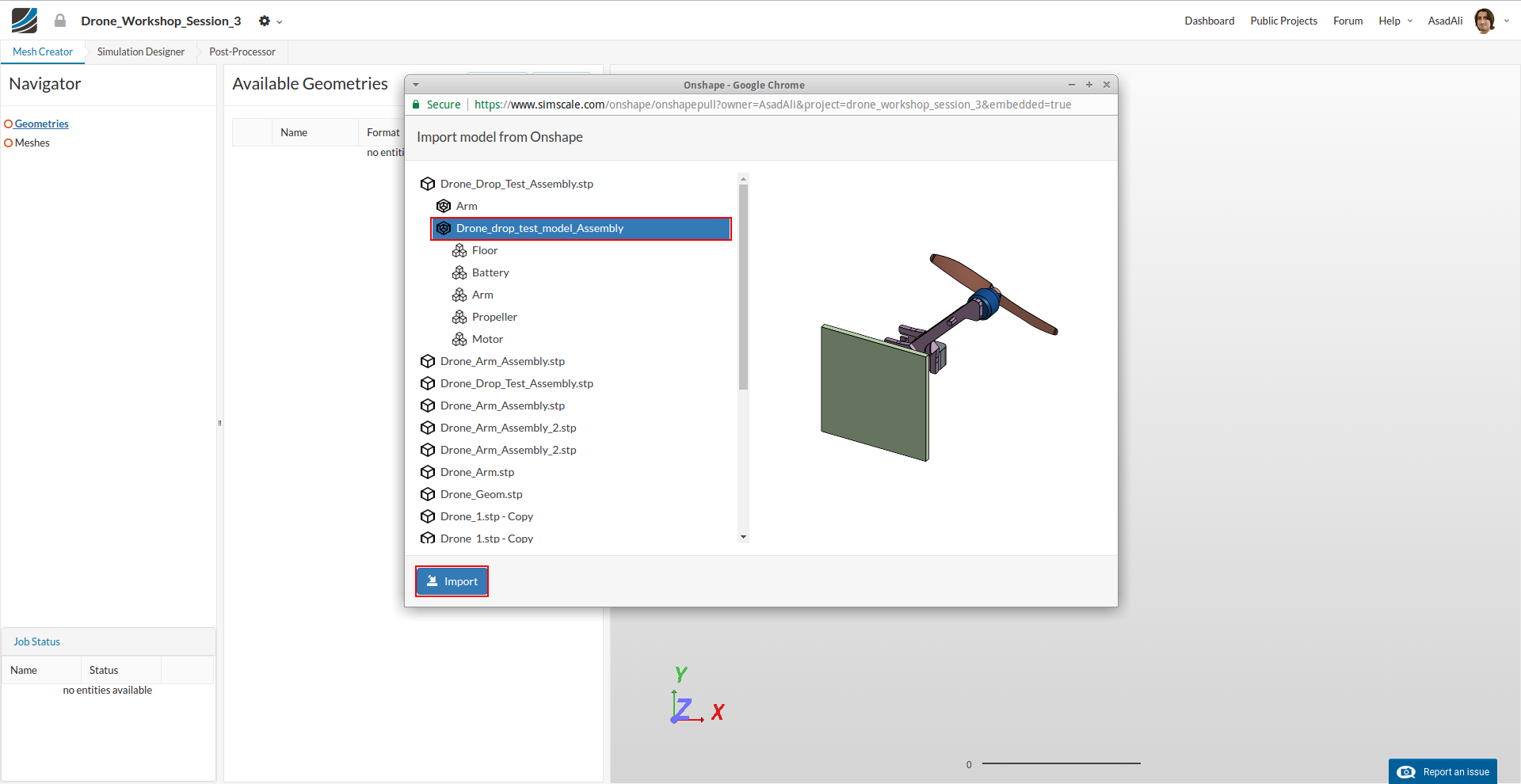
Task: Select the Arm entry above Drone_drop_test_model_Assembly
Action: tap(467, 207)
